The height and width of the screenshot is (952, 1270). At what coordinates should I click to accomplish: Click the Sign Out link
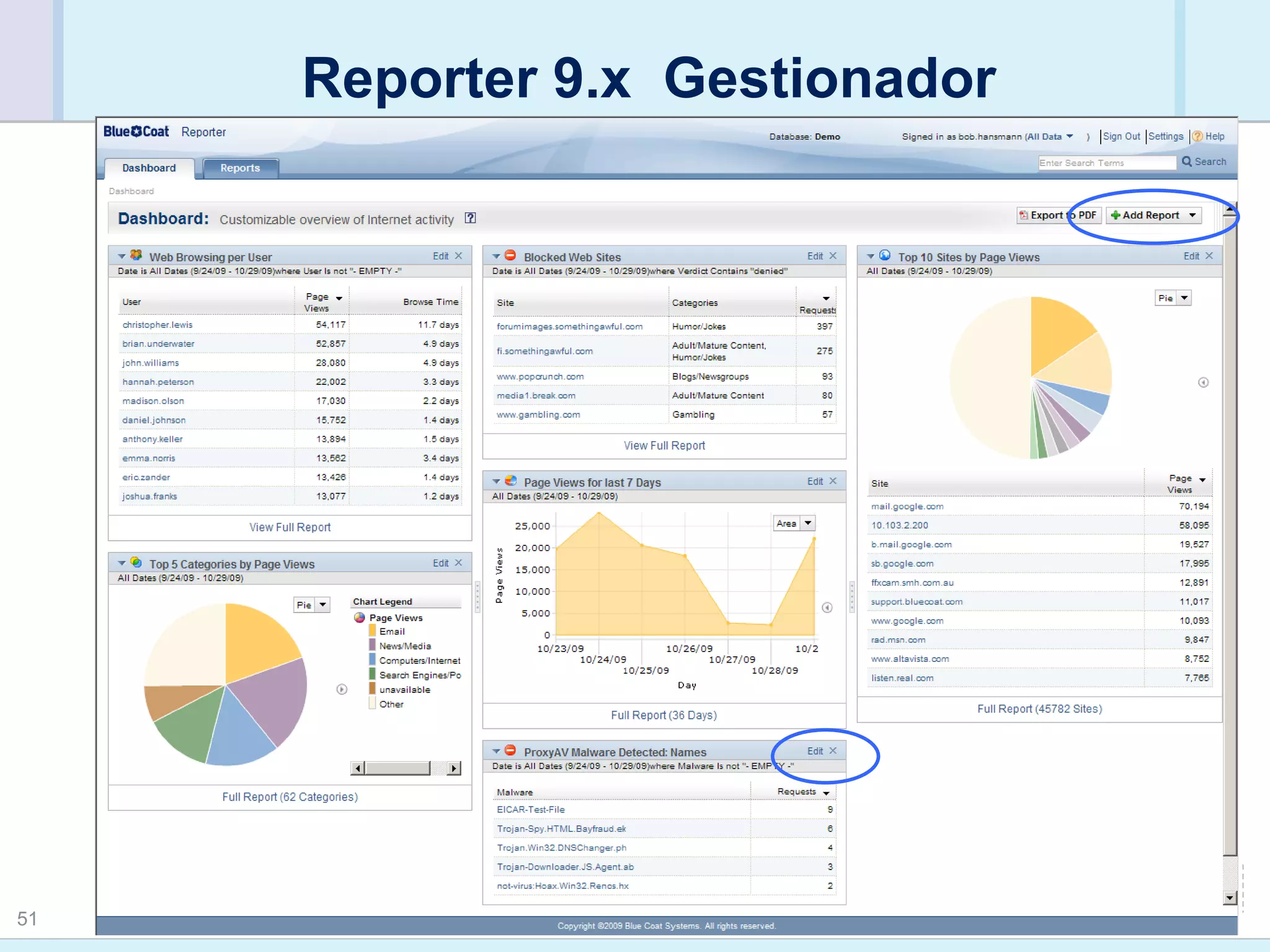pyautogui.click(x=1121, y=136)
